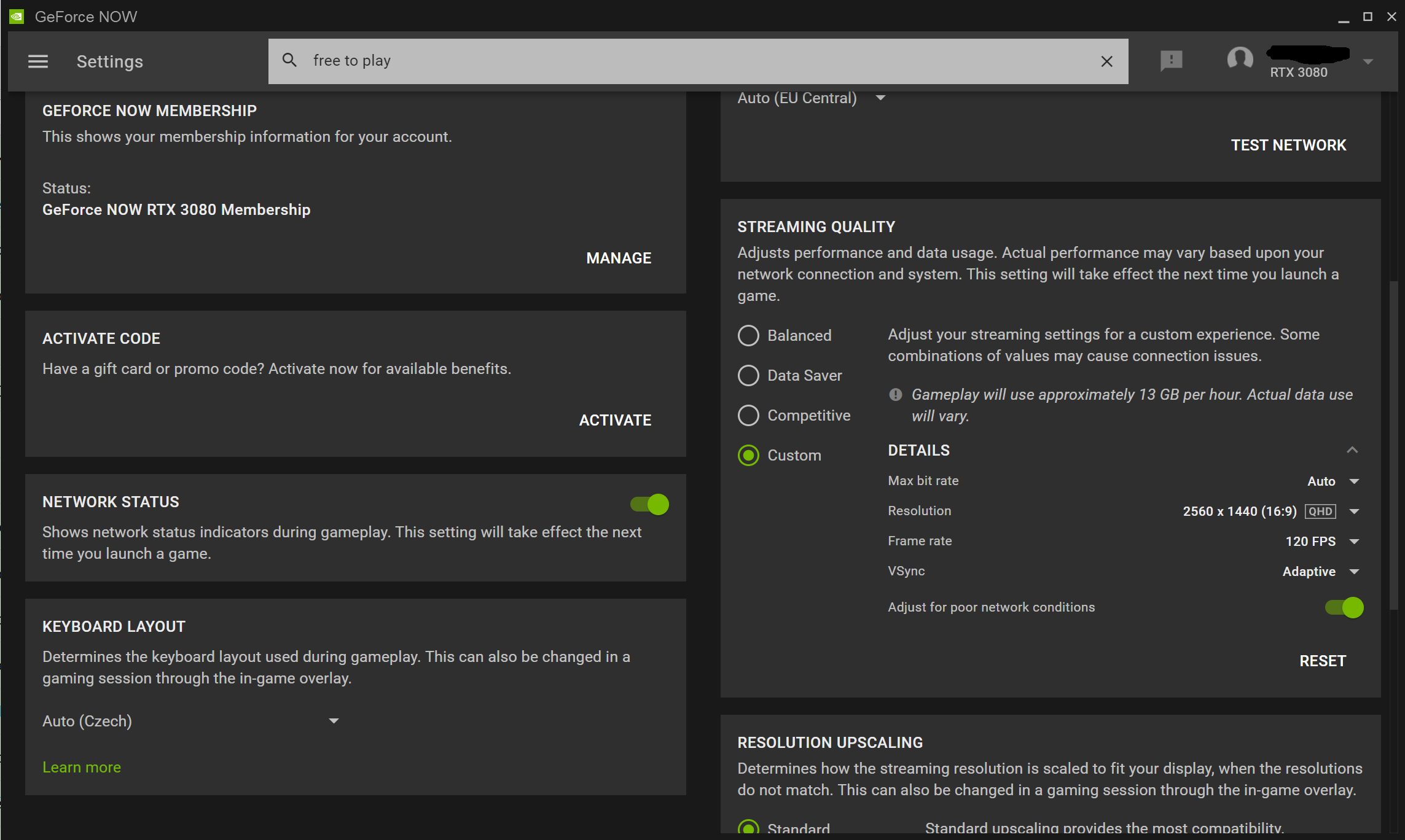The height and width of the screenshot is (840, 1405).
Task: Click the QHD resolution badge
Action: (1320, 511)
